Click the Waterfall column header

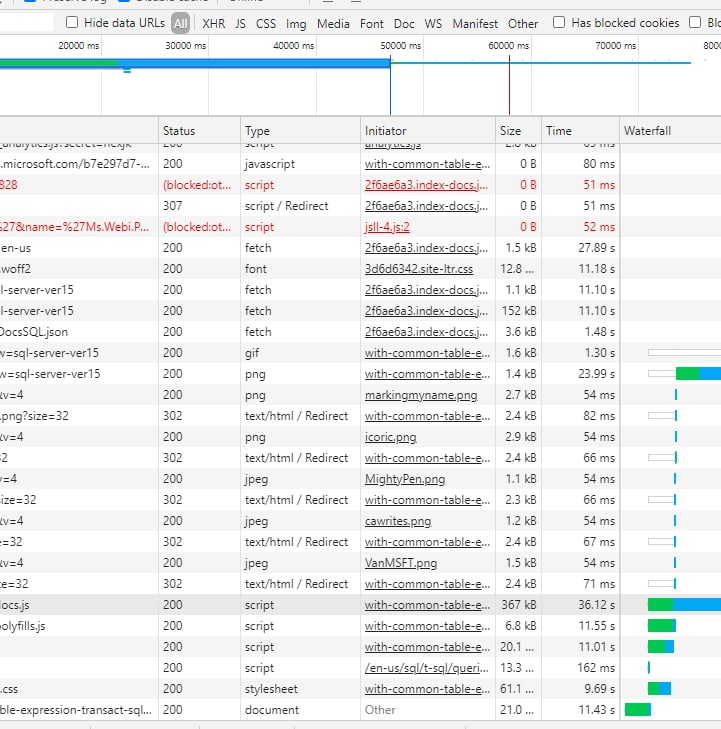click(x=648, y=131)
